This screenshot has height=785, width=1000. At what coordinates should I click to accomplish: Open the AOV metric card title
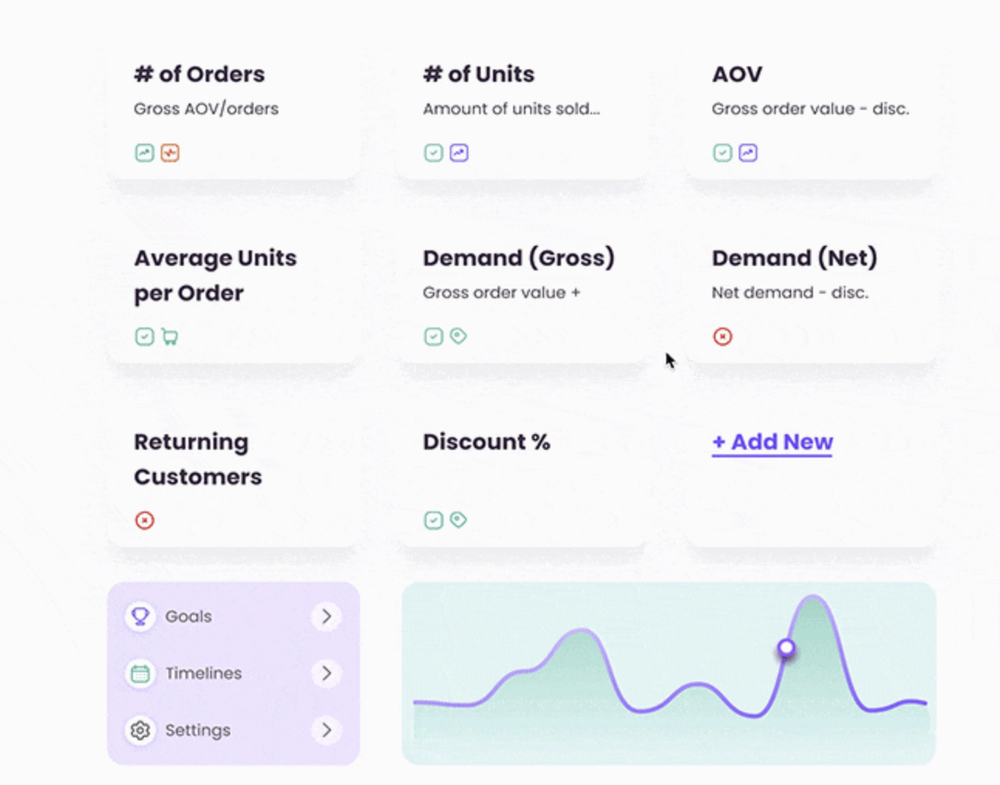(737, 74)
